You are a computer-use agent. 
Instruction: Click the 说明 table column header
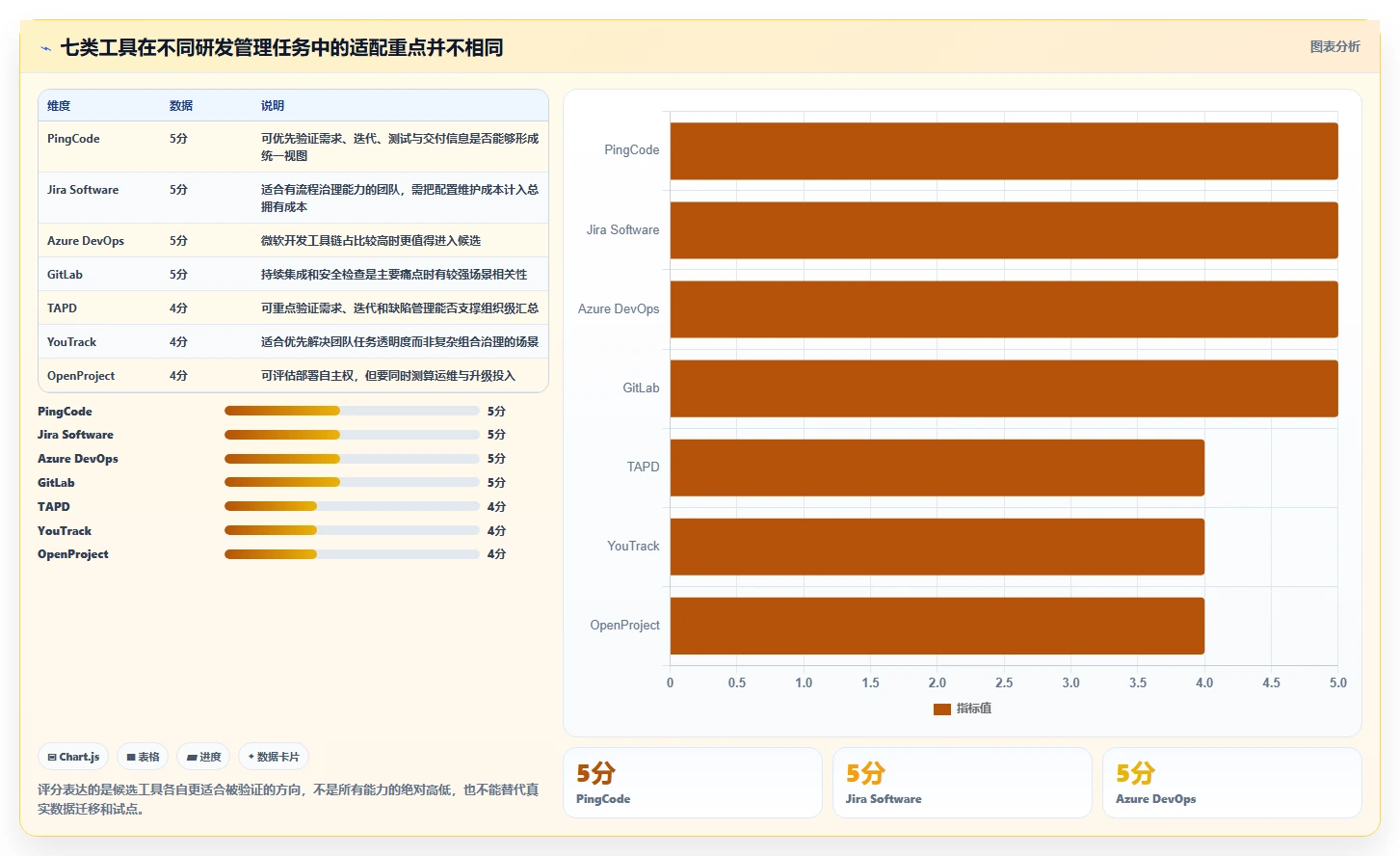click(273, 106)
